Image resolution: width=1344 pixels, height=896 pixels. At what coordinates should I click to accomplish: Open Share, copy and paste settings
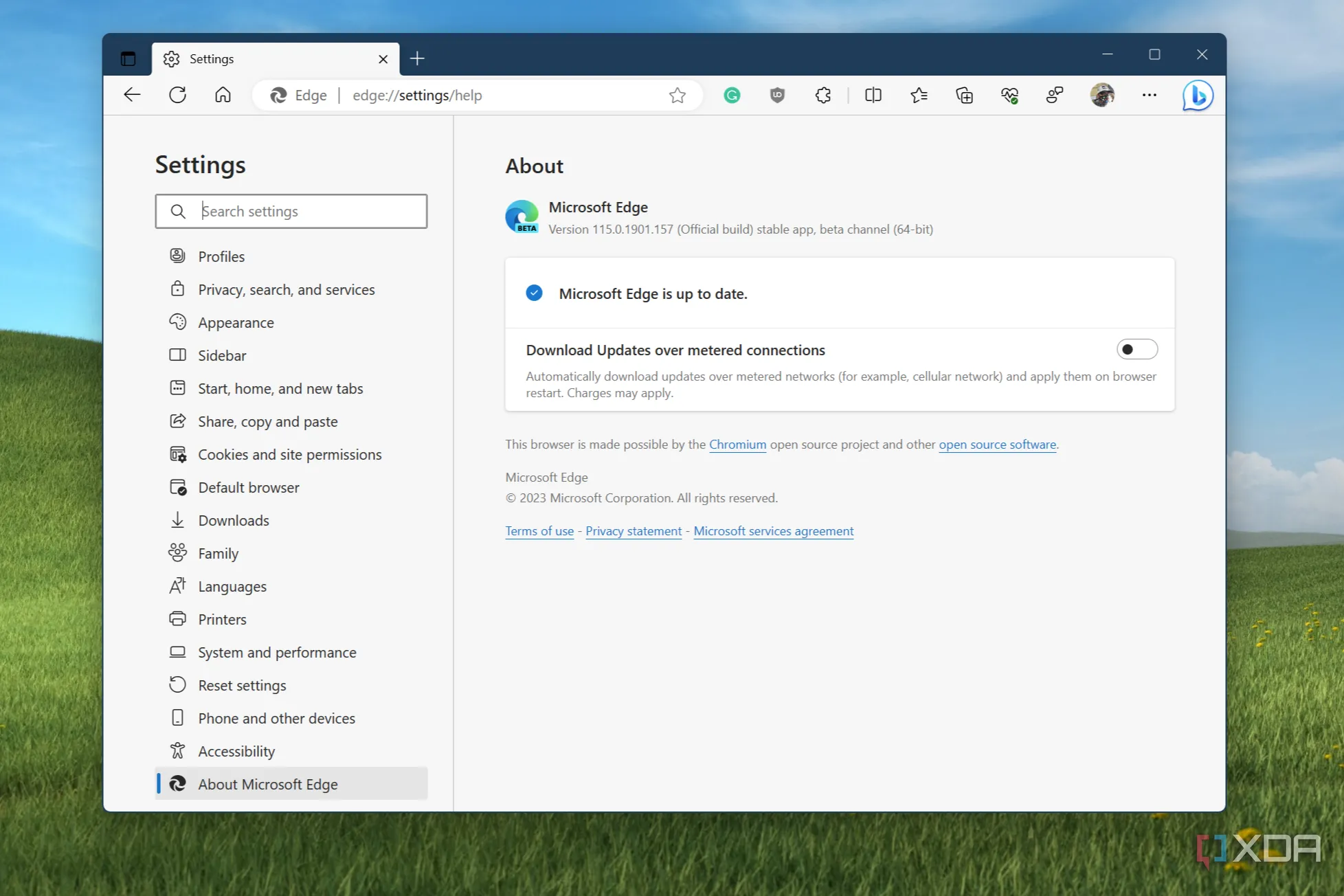291,421
